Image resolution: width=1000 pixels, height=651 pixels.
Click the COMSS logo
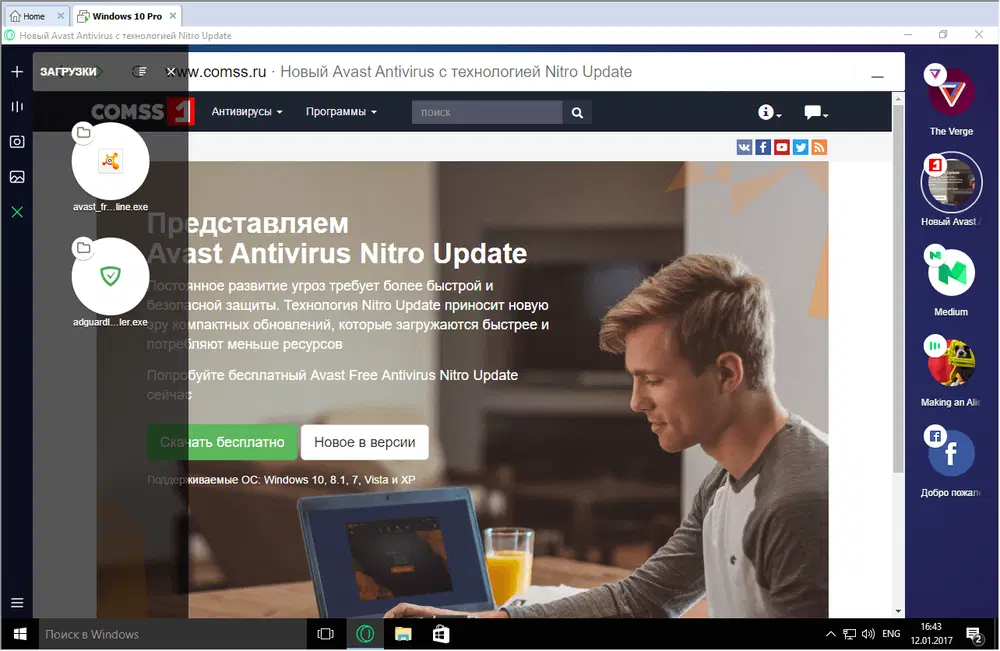142,112
